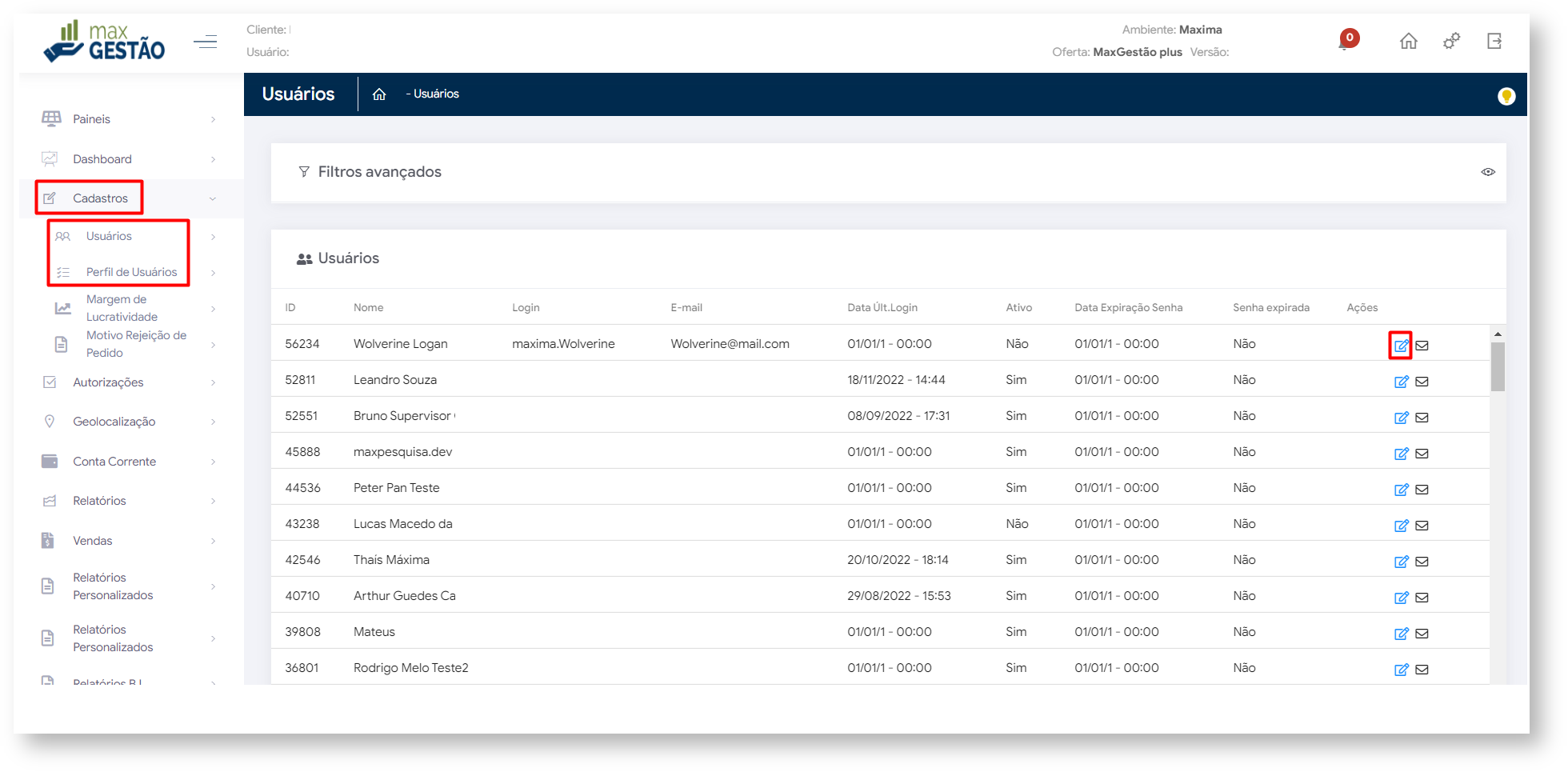This screenshot has height=772, width=1568.
Task: Toggle advanced filters visibility eye icon
Action: point(1487,172)
